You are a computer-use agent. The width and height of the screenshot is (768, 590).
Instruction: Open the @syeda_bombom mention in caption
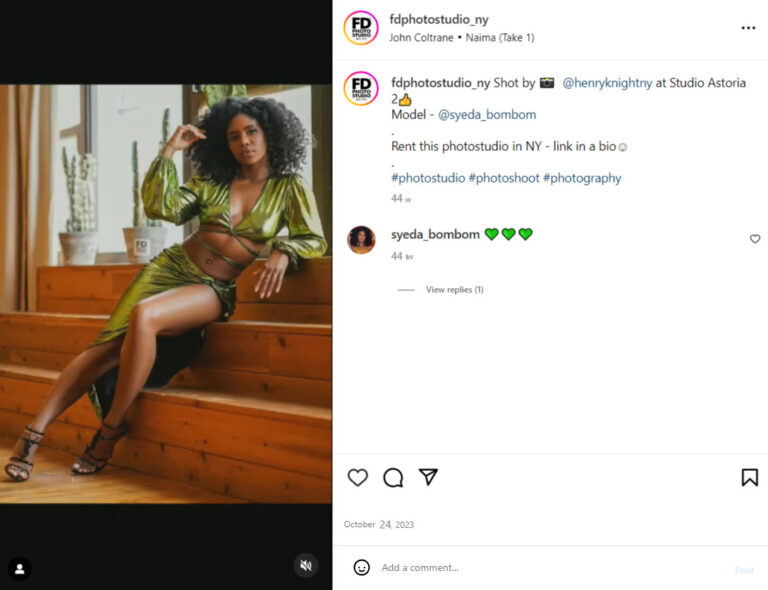487,114
